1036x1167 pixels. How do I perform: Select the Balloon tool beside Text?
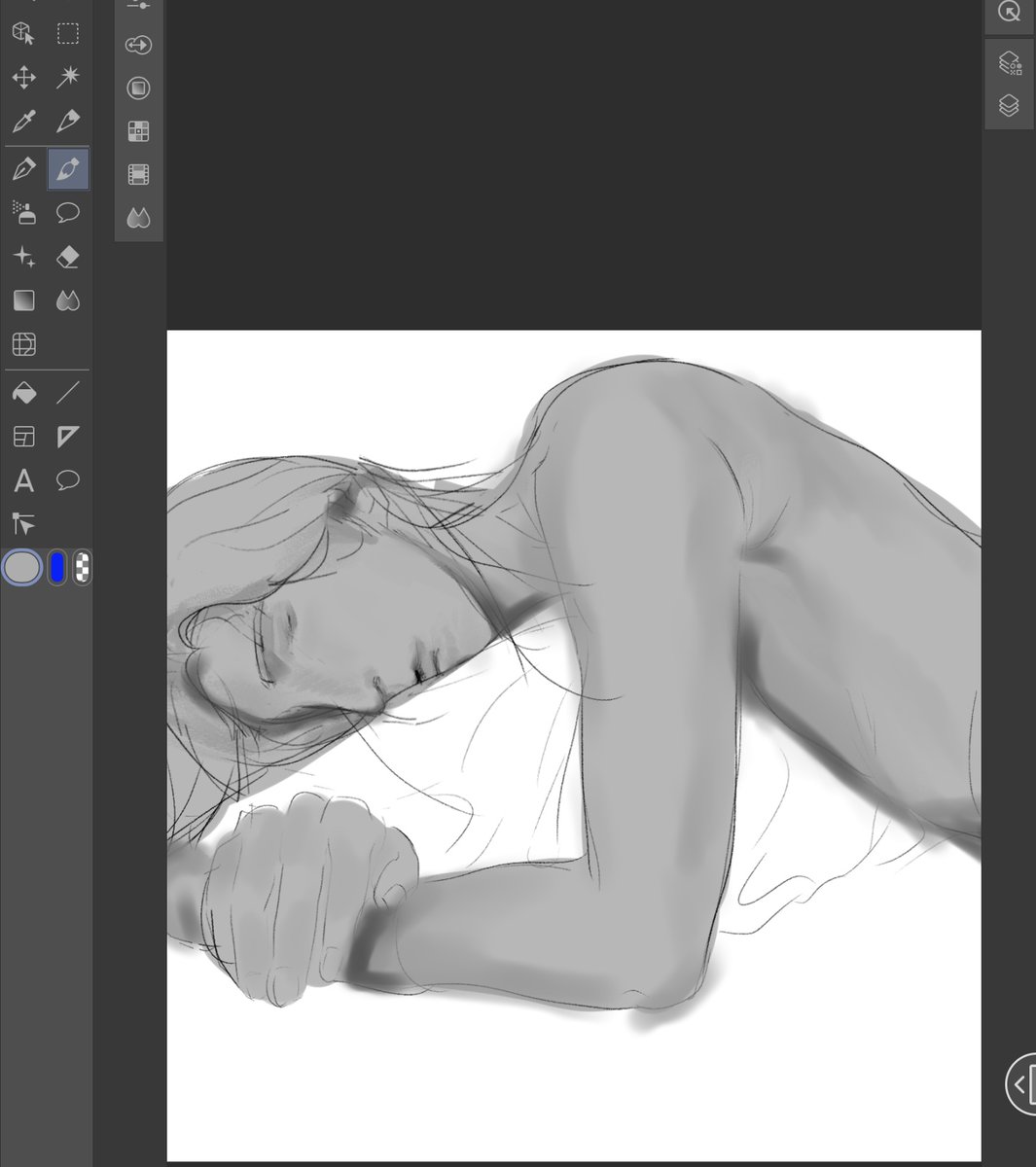click(x=68, y=480)
